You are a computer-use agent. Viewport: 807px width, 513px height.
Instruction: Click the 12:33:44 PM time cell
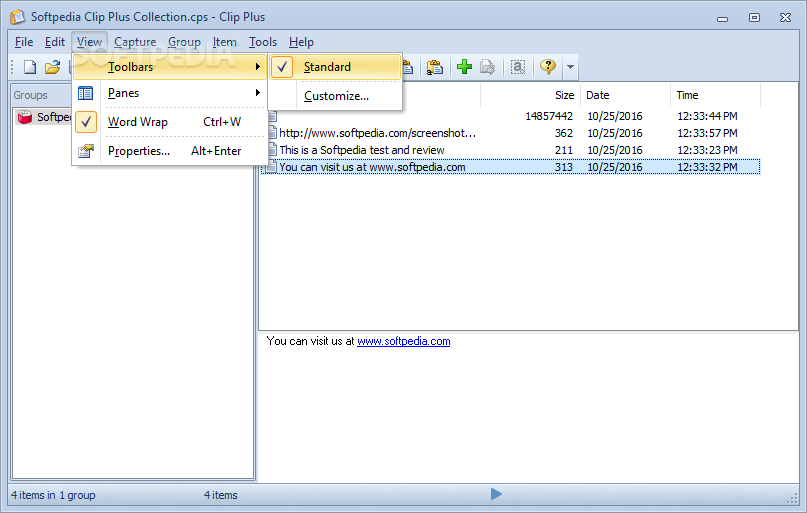coord(707,116)
